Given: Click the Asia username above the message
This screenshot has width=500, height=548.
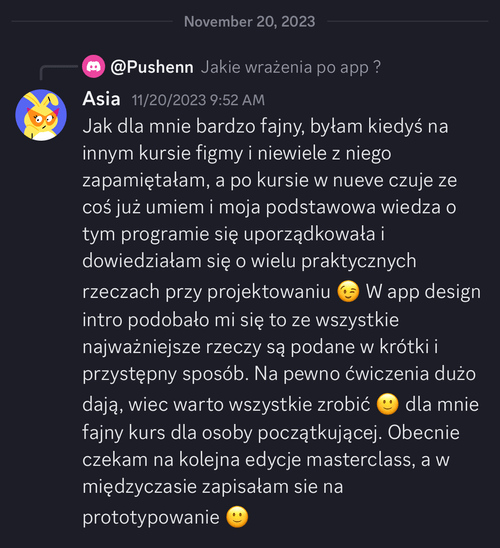Looking at the screenshot, I should tap(101, 99).
